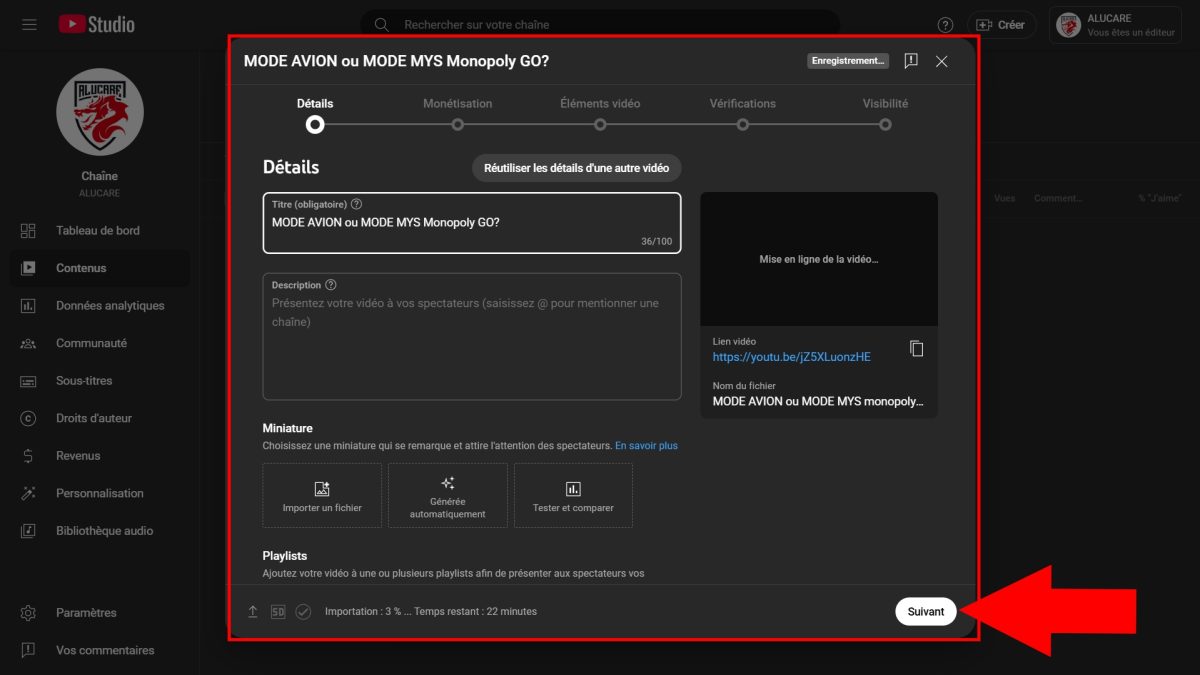This screenshot has height=675, width=1200.
Task: Open Paramètres in sidebar
Action: pos(86,612)
